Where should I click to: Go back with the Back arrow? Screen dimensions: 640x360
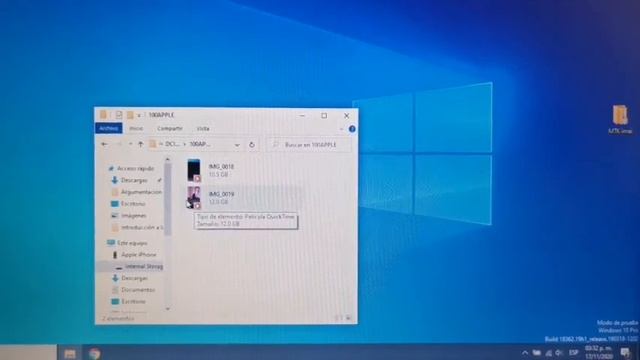tap(105, 144)
